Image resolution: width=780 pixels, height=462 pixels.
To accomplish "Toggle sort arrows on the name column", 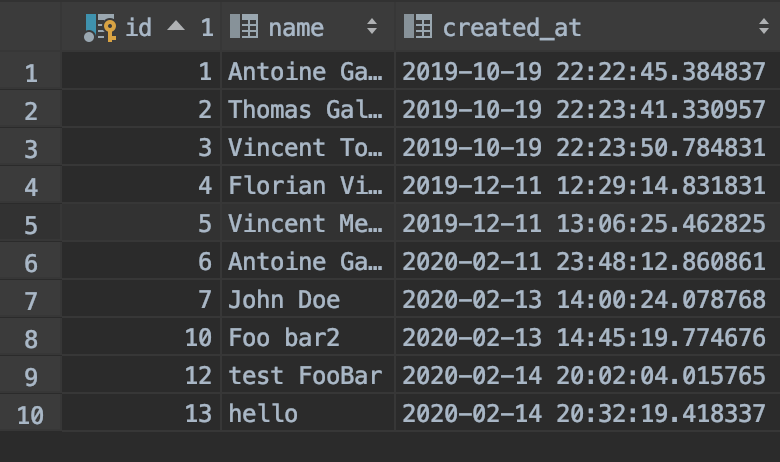I will pos(372,27).
